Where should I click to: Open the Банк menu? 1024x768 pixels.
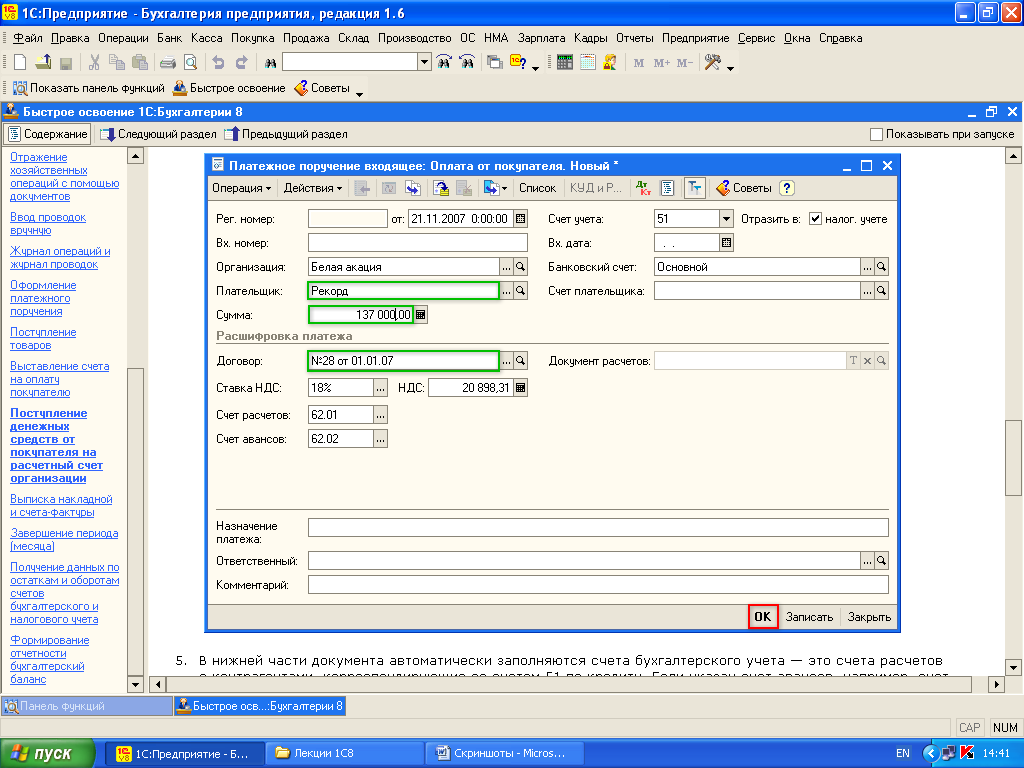click(169, 38)
